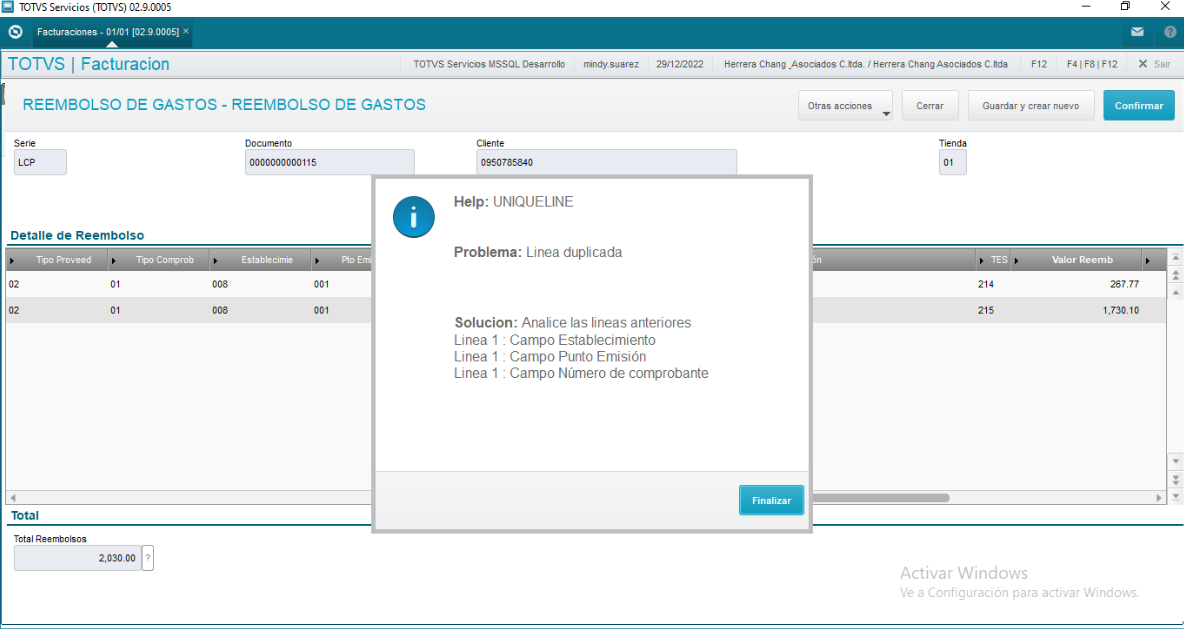The height and width of the screenshot is (629, 1184).
Task: Click the Tienda input field
Action: point(952,162)
